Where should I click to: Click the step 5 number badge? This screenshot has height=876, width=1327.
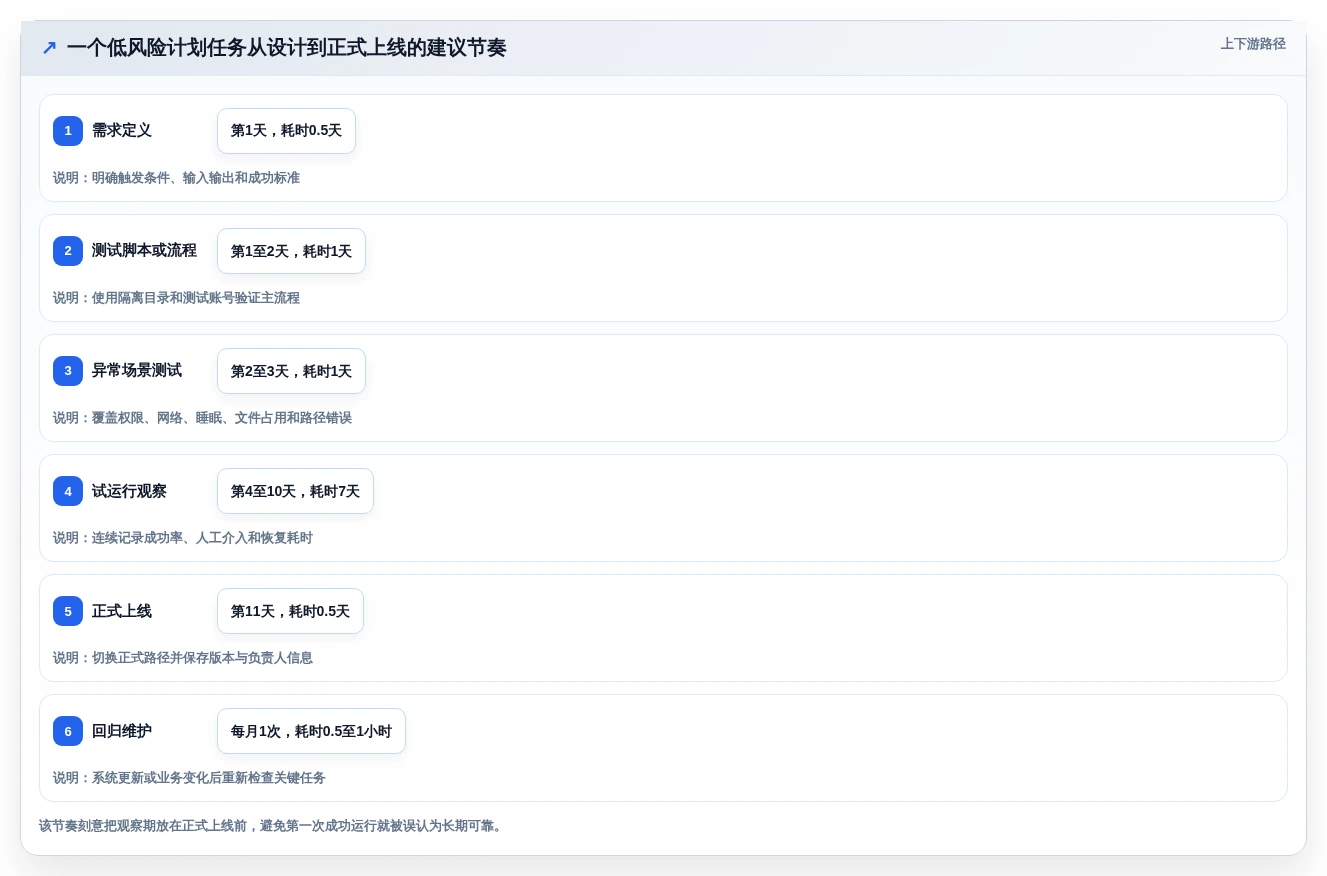click(x=68, y=611)
